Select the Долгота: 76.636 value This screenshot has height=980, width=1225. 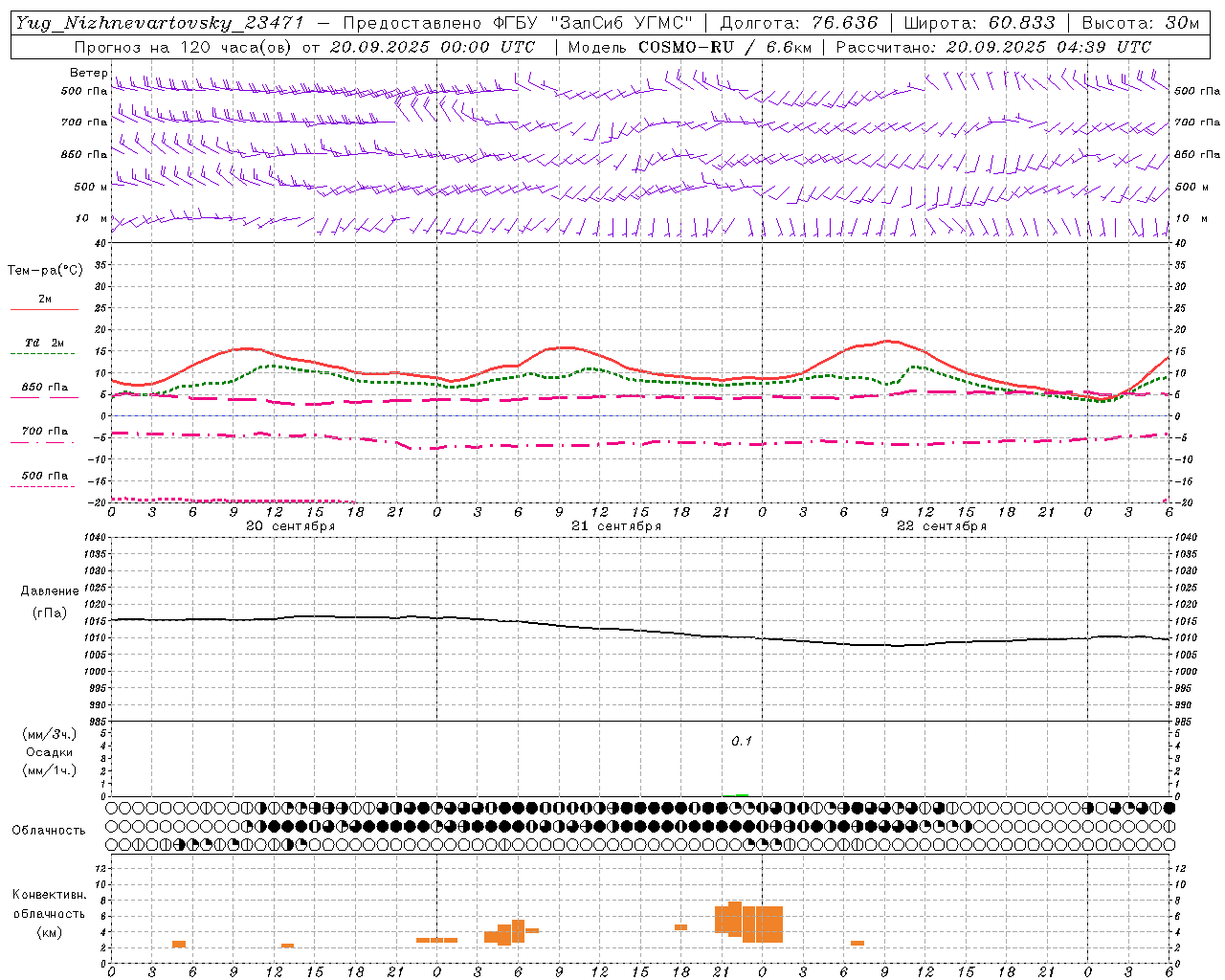(799, 23)
